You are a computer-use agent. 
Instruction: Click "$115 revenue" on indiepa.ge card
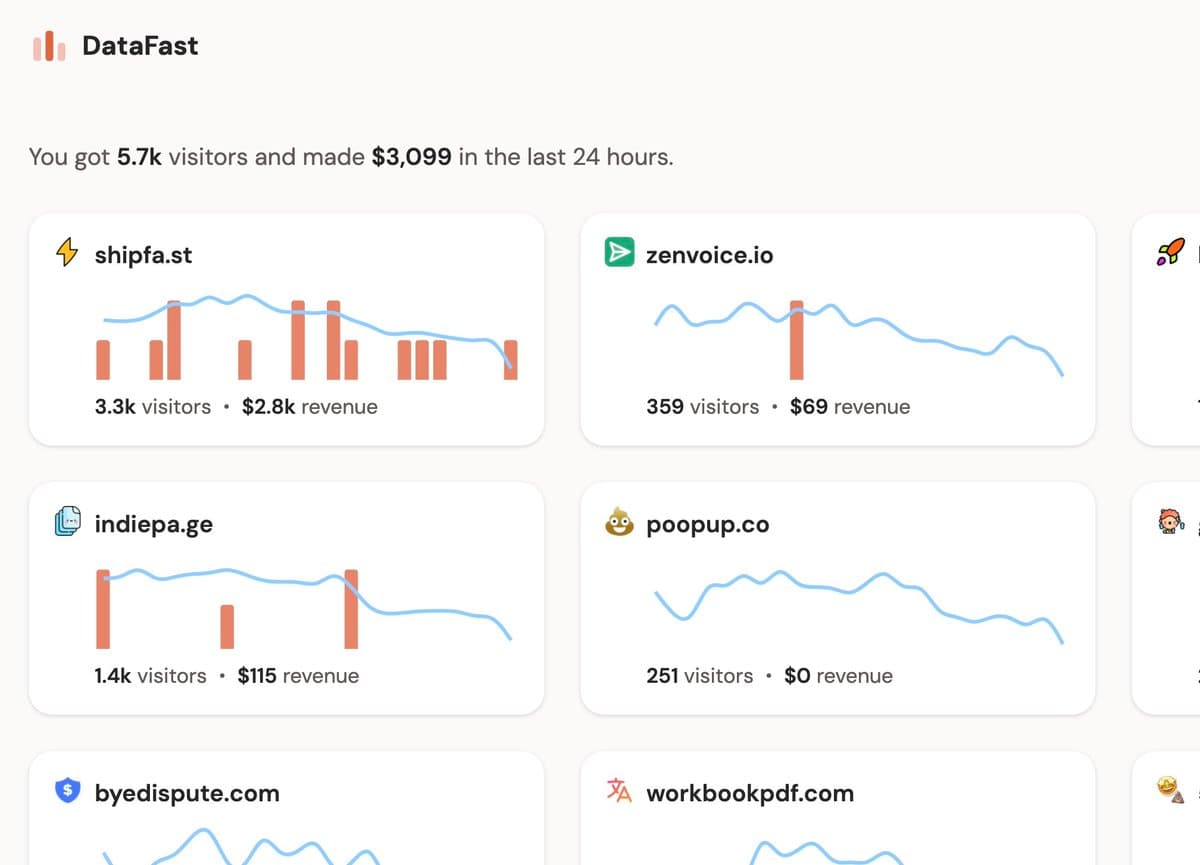pyautogui.click(x=298, y=676)
